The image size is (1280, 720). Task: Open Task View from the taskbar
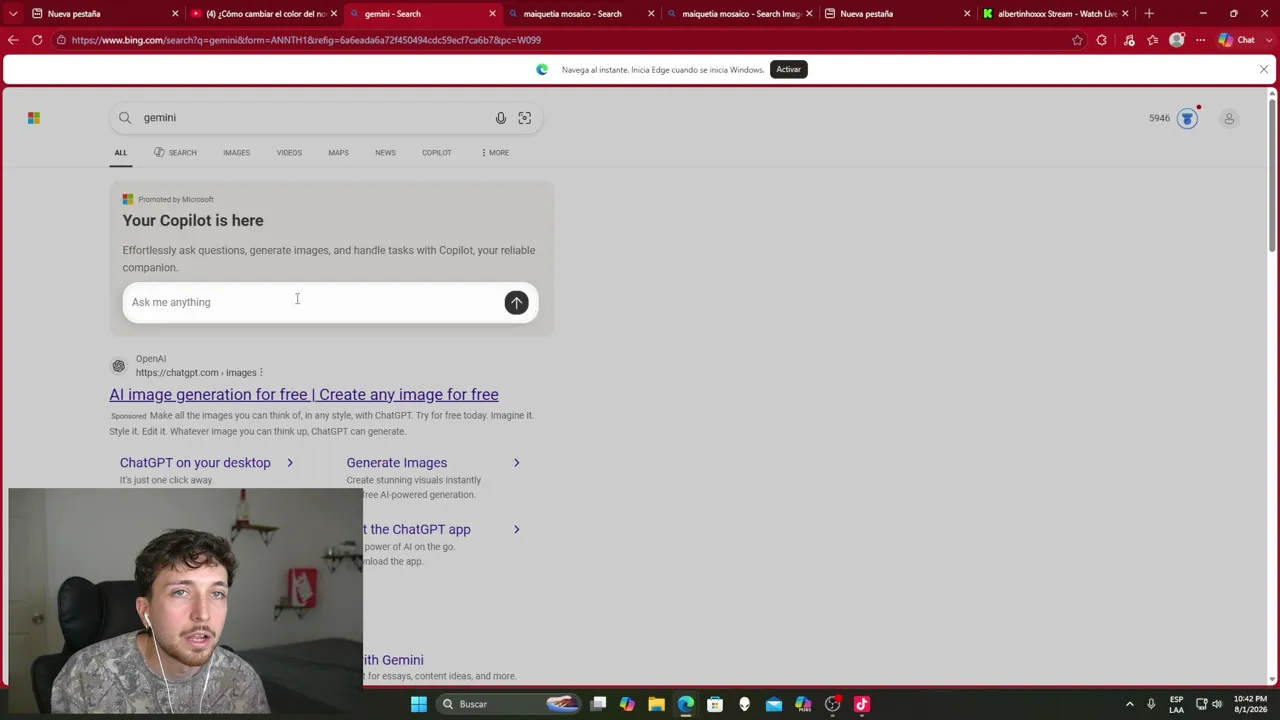tap(598, 704)
